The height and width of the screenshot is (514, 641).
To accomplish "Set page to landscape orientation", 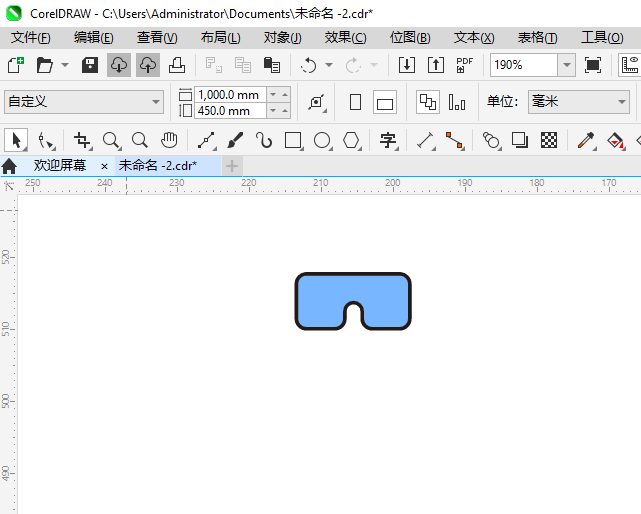I will pos(385,102).
